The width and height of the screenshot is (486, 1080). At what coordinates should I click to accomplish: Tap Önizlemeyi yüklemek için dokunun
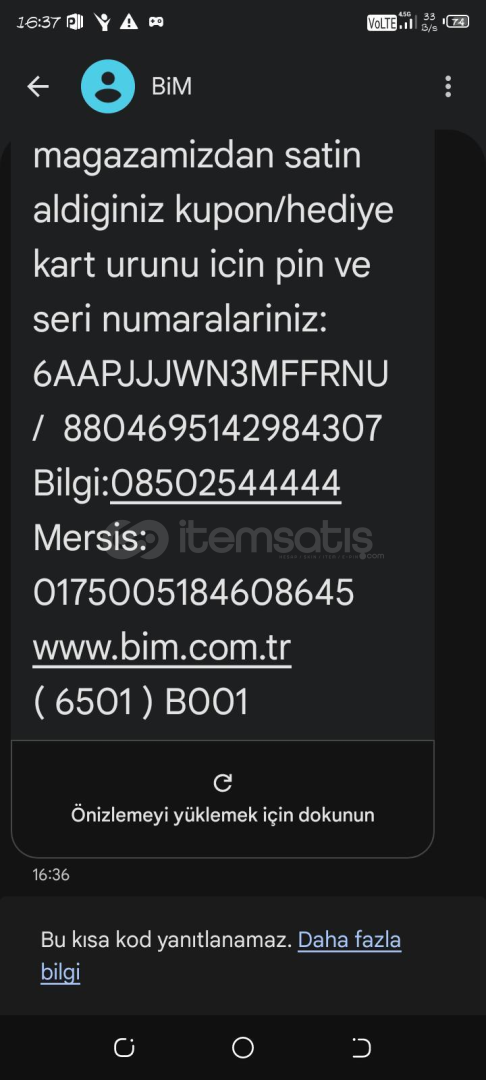[223, 815]
